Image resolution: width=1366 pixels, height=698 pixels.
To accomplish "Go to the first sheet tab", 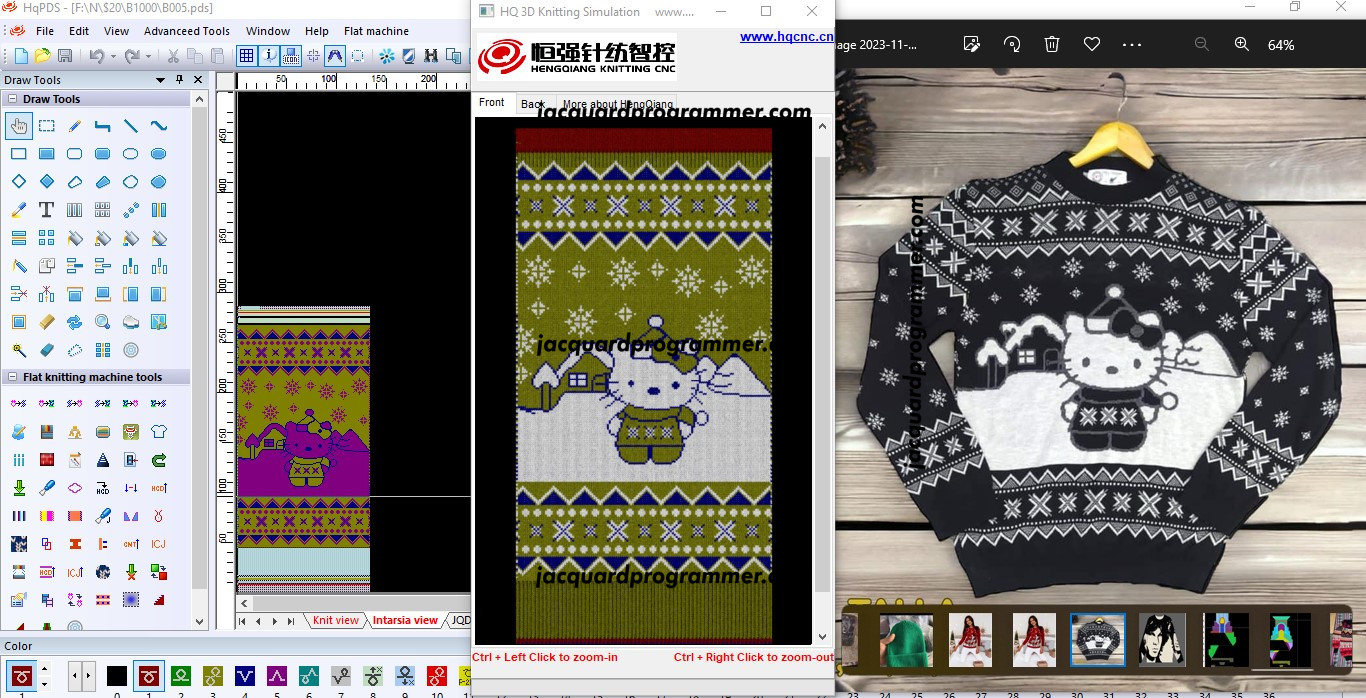I will pyautogui.click(x=243, y=621).
